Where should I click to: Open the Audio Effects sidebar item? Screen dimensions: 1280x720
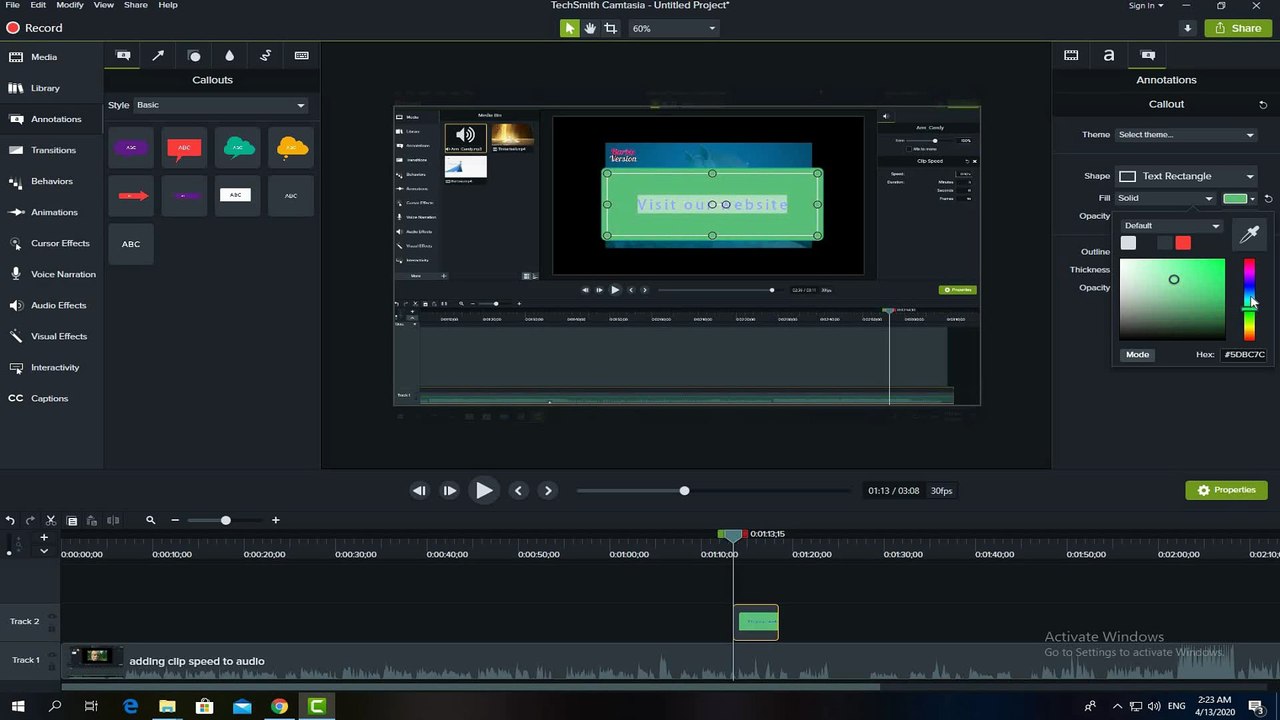click(47, 305)
